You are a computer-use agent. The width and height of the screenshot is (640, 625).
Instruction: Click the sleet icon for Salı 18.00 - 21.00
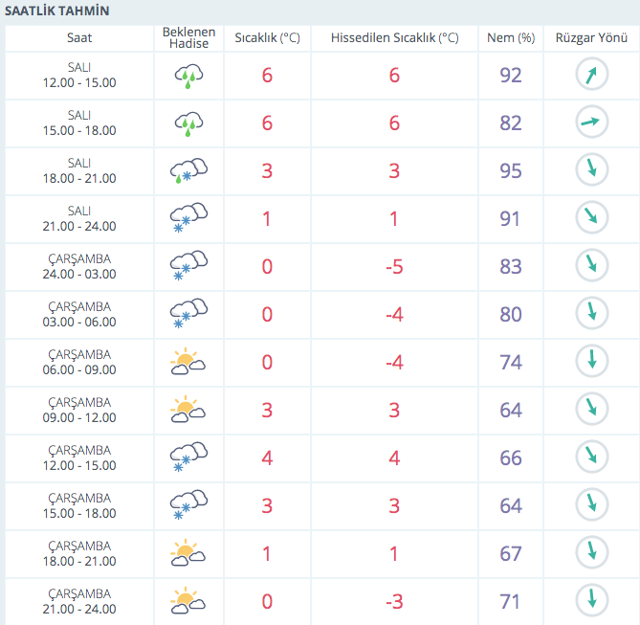pos(188,171)
